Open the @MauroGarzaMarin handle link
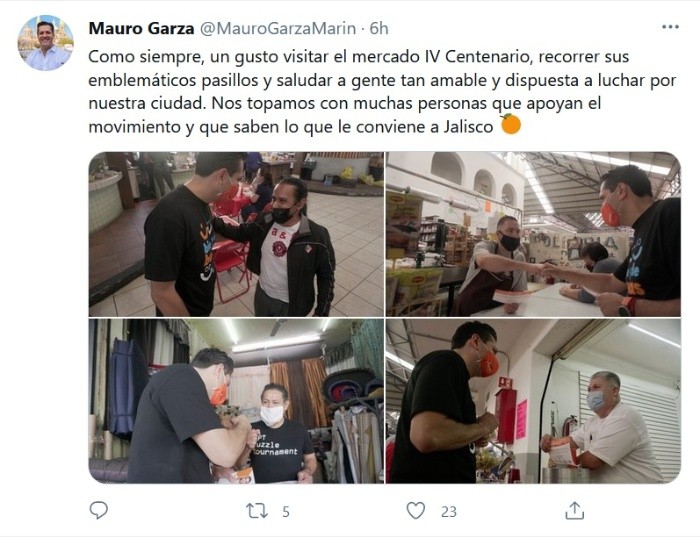Image resolution: width=700 pixels, height=538 pixels. [278, 29]
